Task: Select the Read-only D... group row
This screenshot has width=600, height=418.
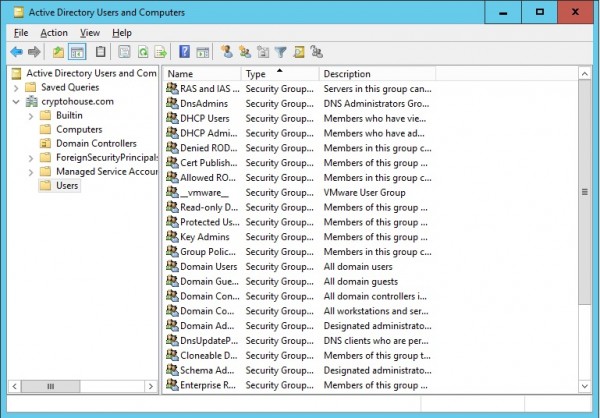Action: click(x=300, y=207)
